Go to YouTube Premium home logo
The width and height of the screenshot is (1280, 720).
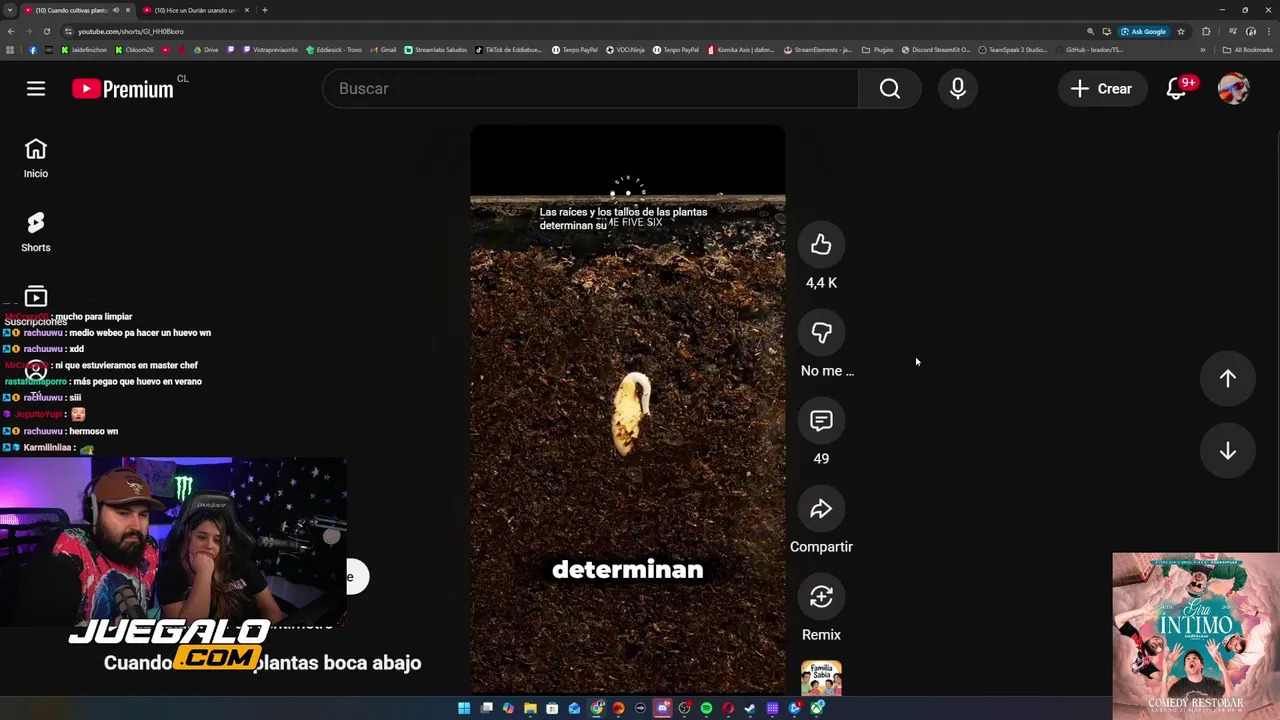[x=123, y=89]
